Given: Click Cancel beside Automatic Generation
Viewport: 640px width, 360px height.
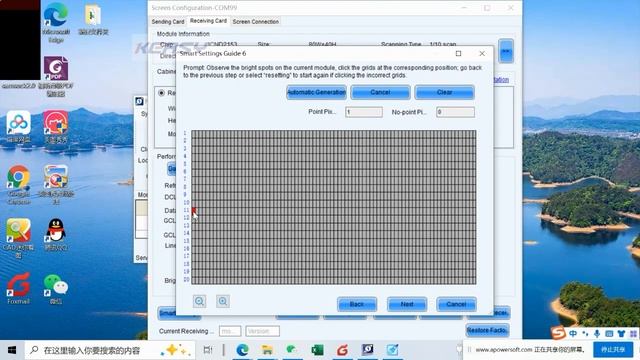Looking at the screenshot, I should tap(380, 92).
